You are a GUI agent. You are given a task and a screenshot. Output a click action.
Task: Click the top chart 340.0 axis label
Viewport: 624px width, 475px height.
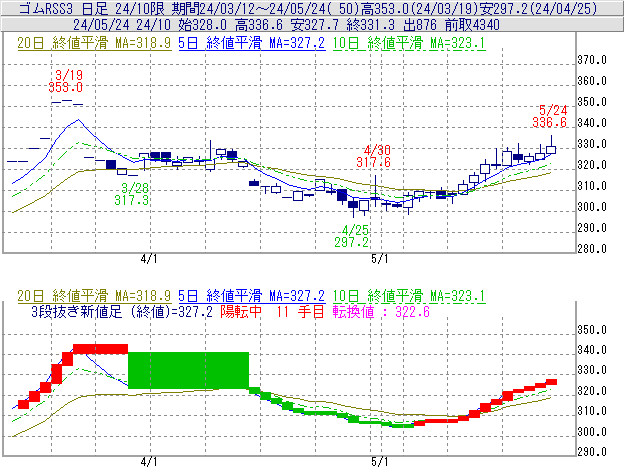[592, 123]
